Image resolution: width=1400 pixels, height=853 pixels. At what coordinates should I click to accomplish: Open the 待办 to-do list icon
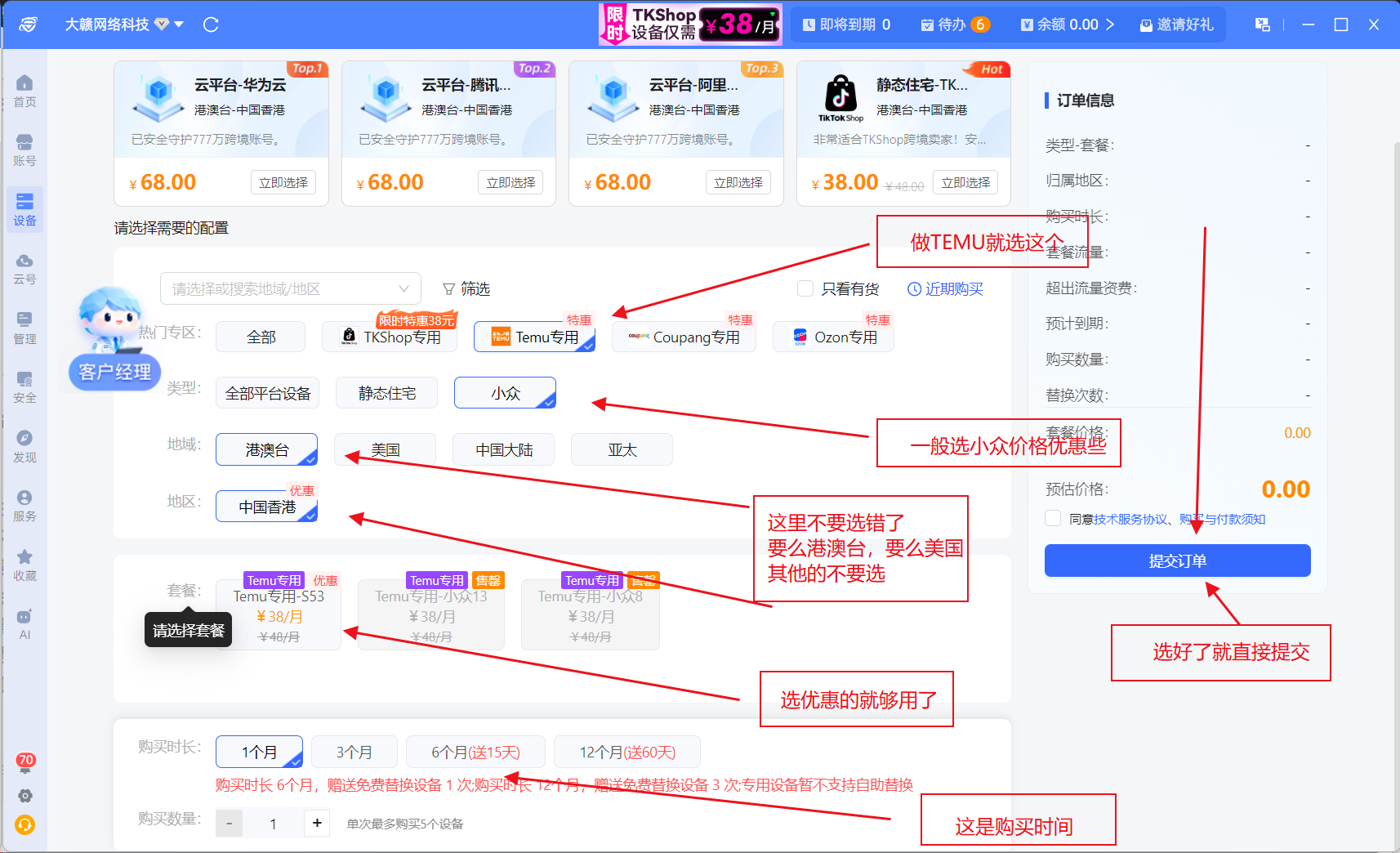(x=955, y=25)
